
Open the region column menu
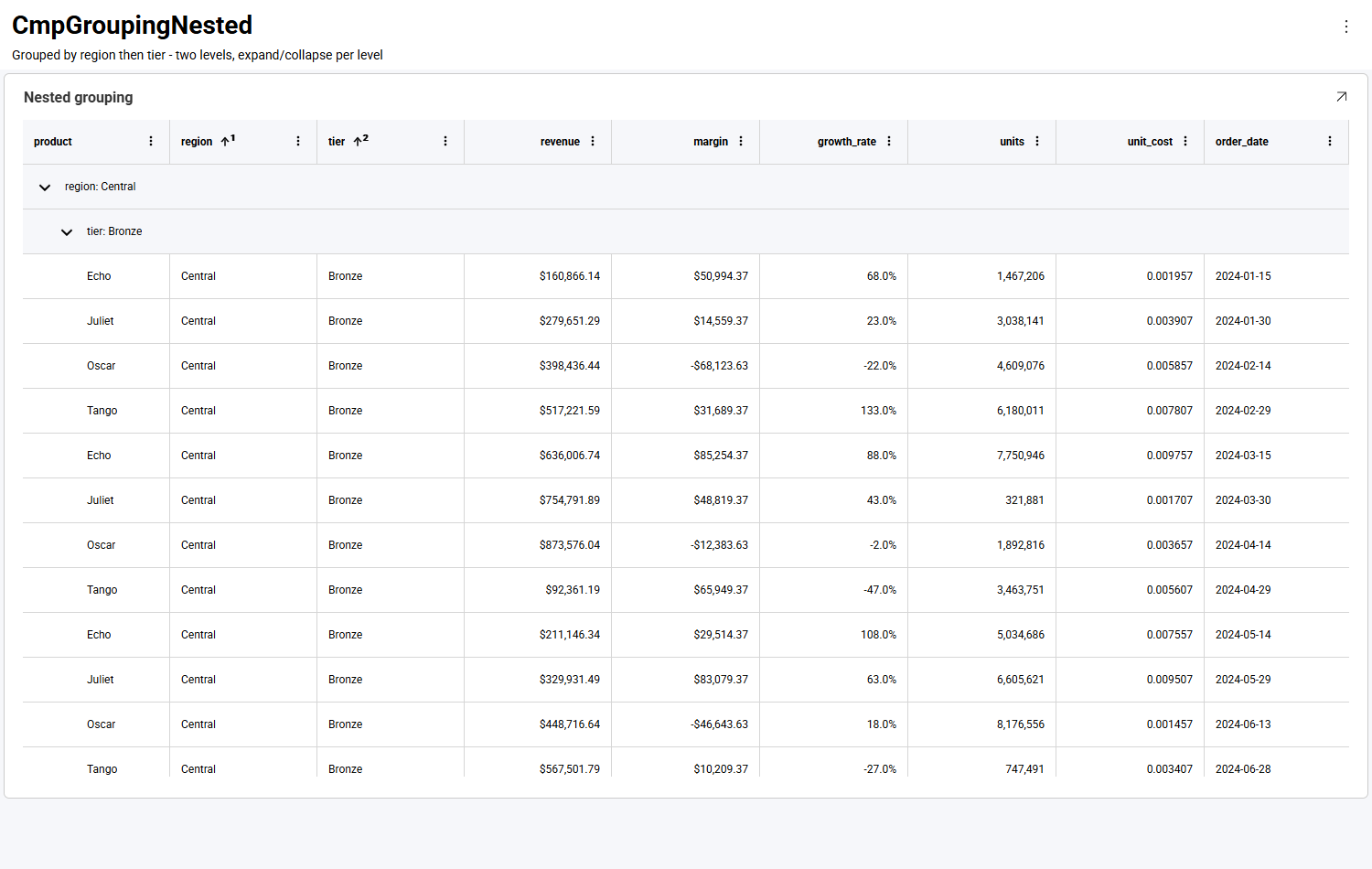point(298,142)
